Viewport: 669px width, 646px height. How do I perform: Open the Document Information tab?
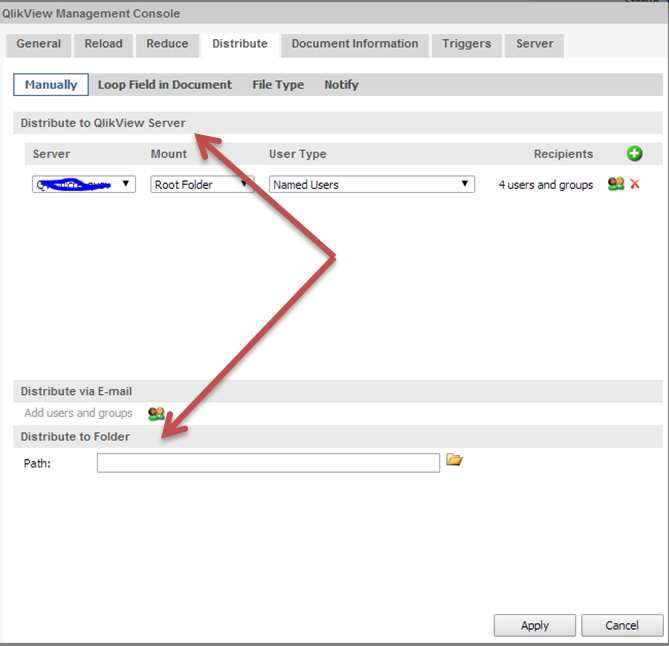tap(355, 44)
